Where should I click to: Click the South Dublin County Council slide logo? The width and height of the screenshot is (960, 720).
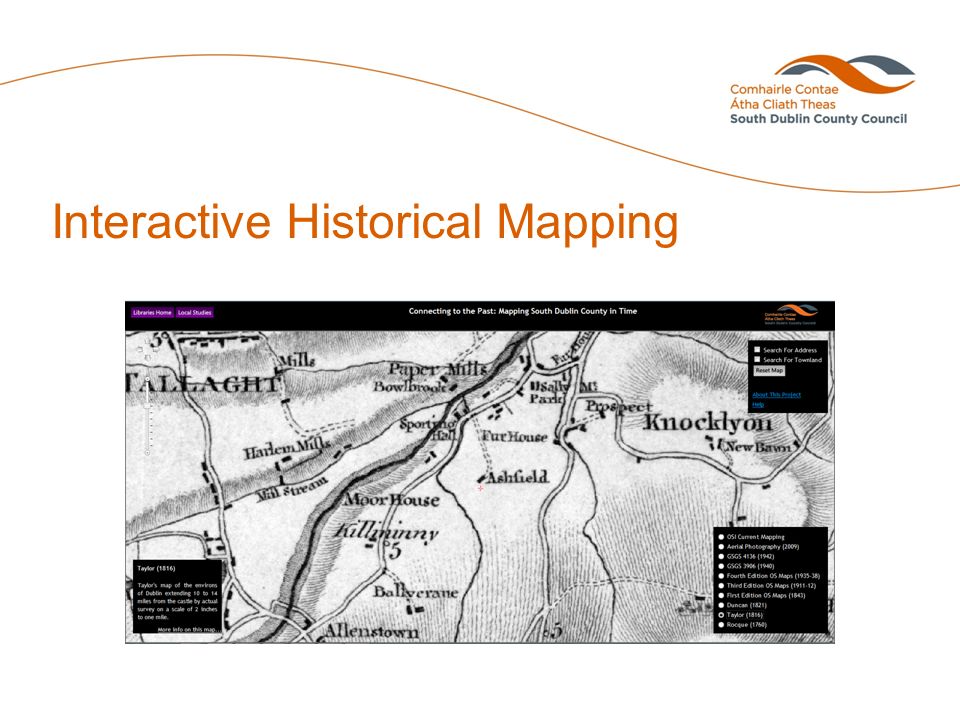[x=821, y=90]
